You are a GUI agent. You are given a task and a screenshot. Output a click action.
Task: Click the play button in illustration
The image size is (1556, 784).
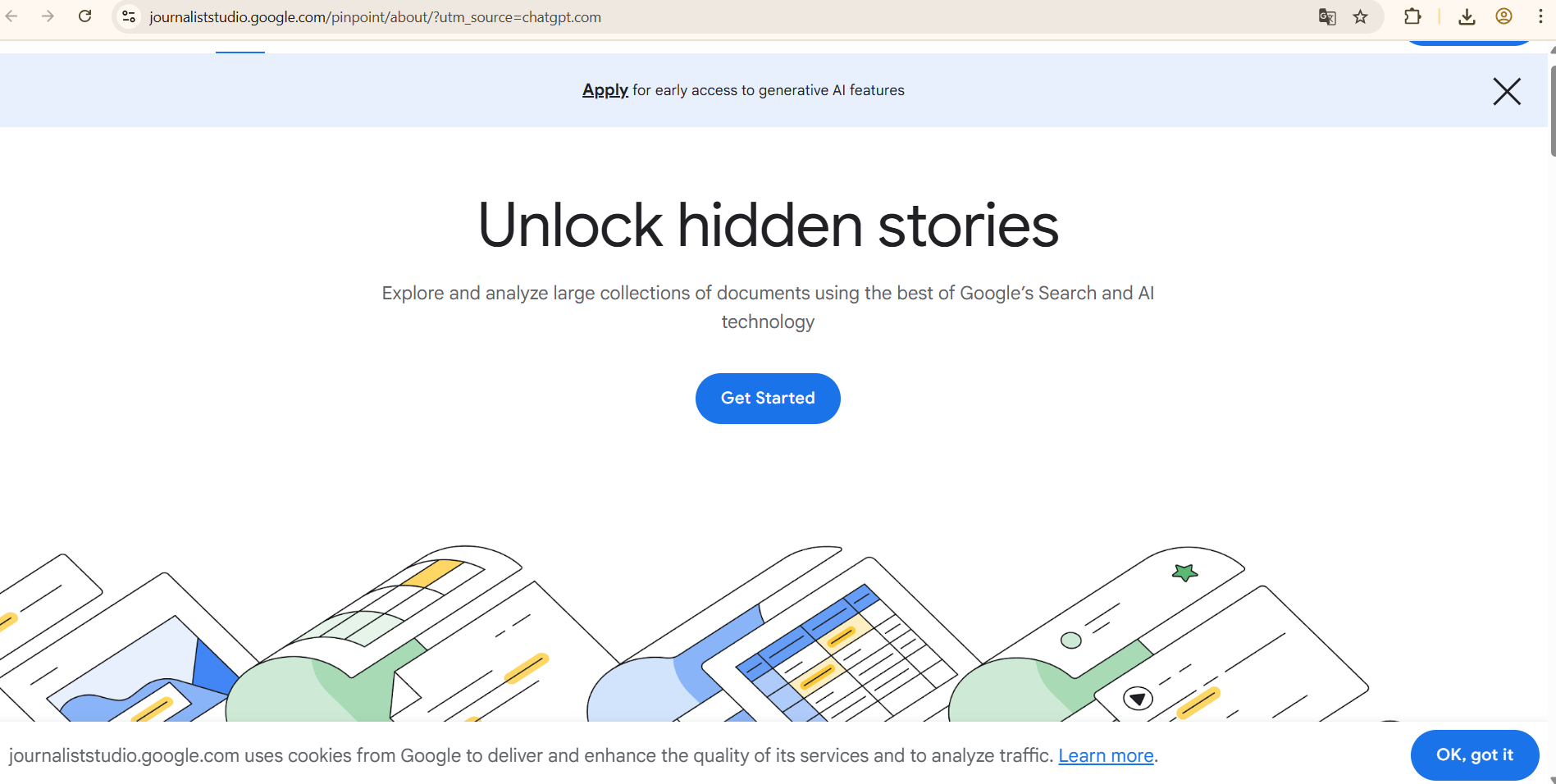point(1138,699)
